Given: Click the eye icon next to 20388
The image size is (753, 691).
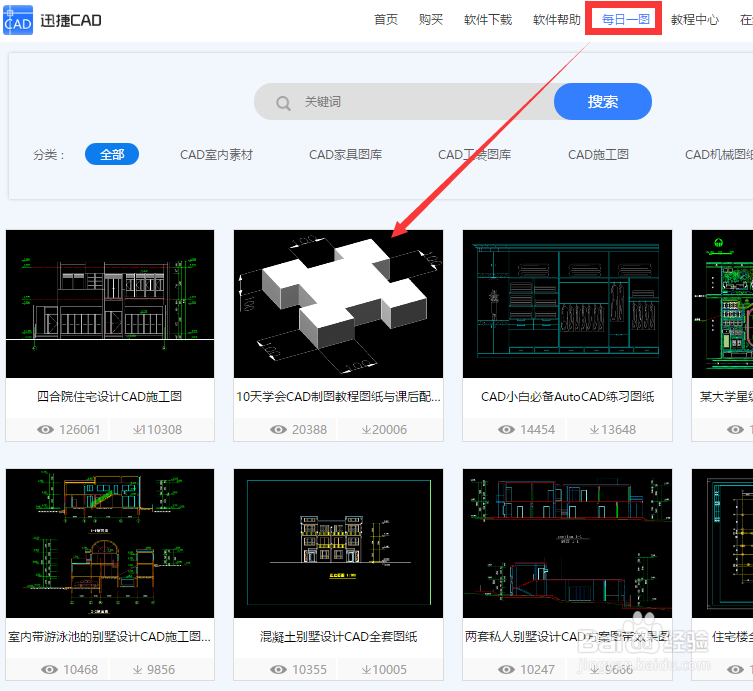Looking at the screenshot, I should [x=279, y=430].
